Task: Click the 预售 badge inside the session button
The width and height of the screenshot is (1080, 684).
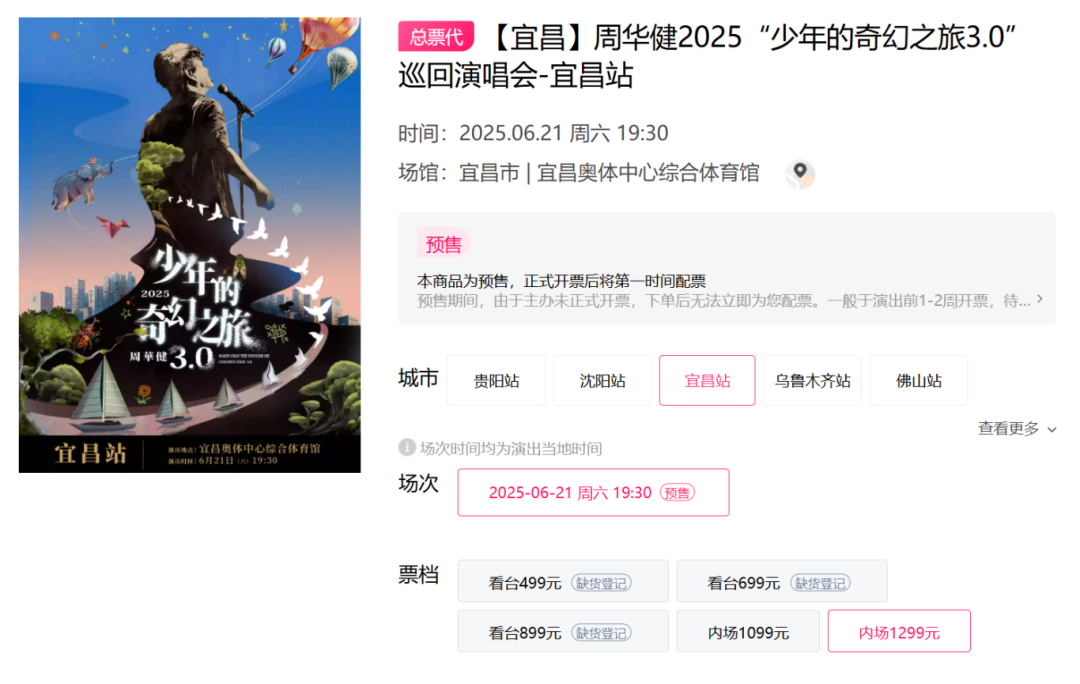Action: click(677, 493)
